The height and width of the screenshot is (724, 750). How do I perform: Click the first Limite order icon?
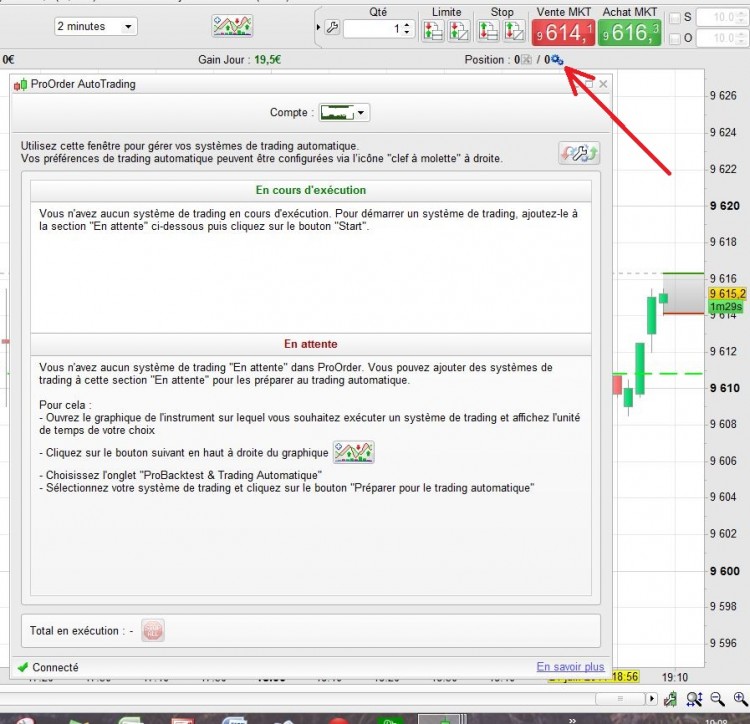point(433,31)
